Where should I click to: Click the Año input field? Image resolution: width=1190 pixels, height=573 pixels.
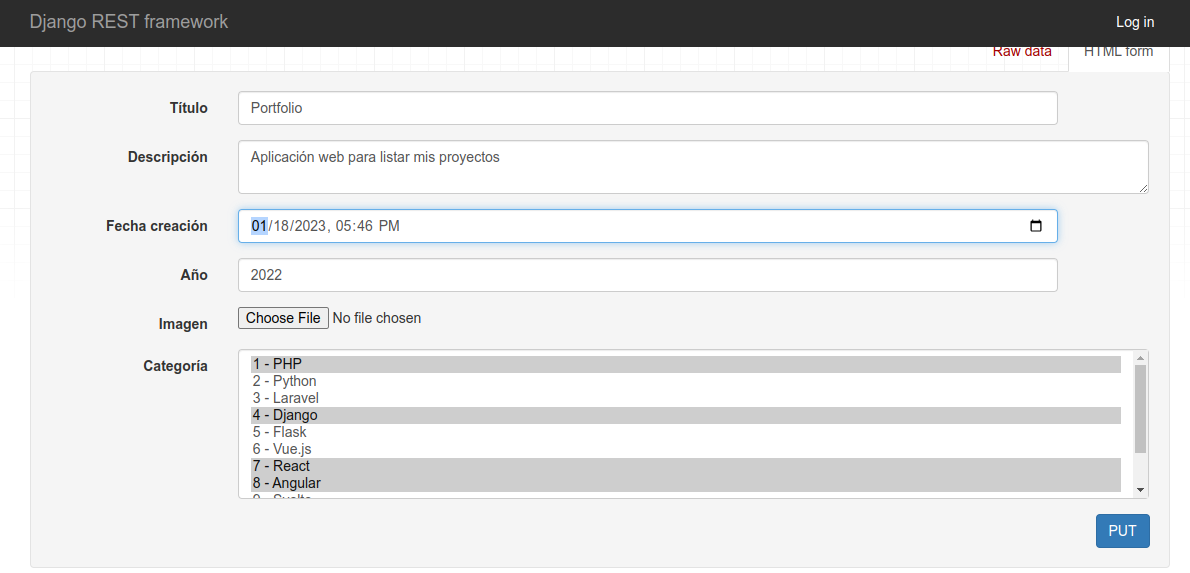point(647,275)
